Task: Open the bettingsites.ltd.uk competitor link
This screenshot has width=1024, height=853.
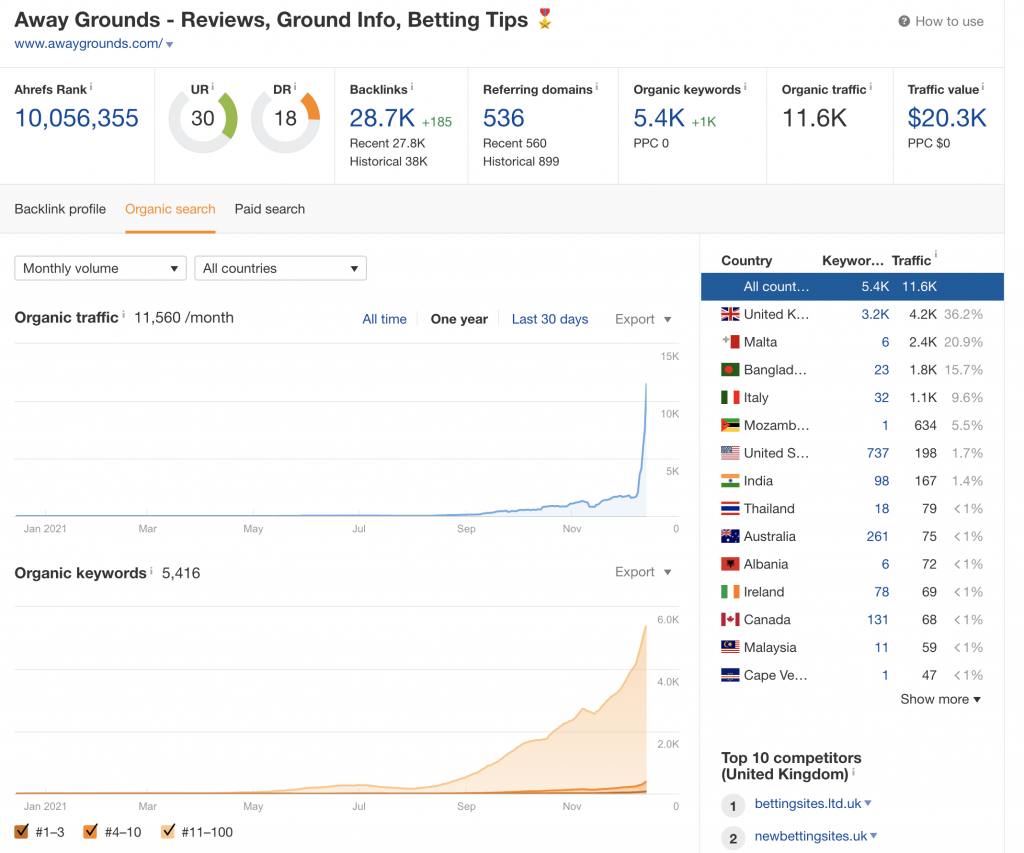Action: pos(808,803)
